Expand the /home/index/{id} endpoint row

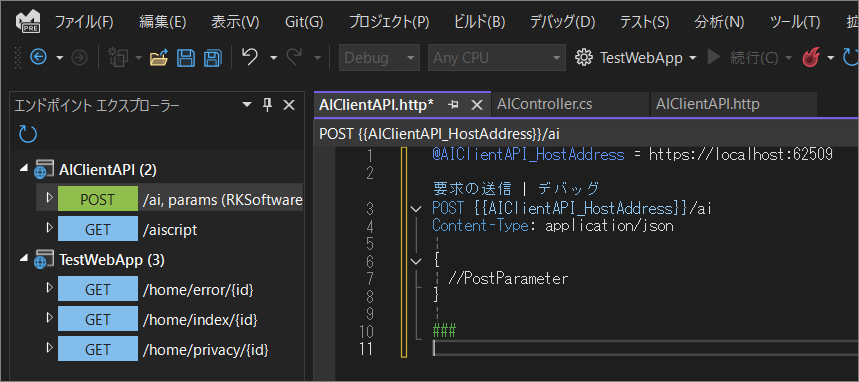(x=49, y=317)
